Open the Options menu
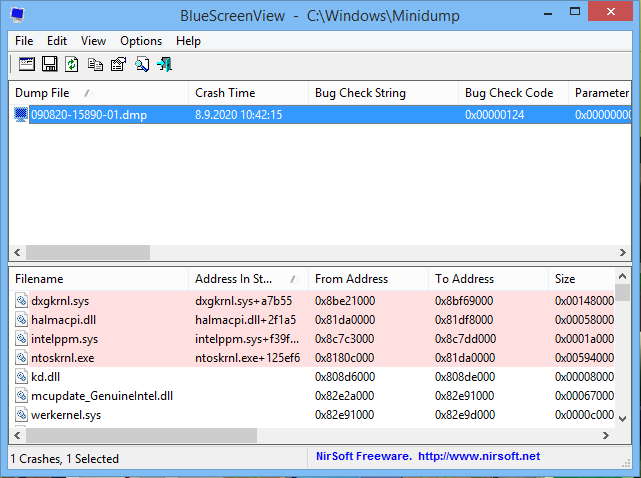The width and height of the screenshot is (641, 478). tap(141, 41)
